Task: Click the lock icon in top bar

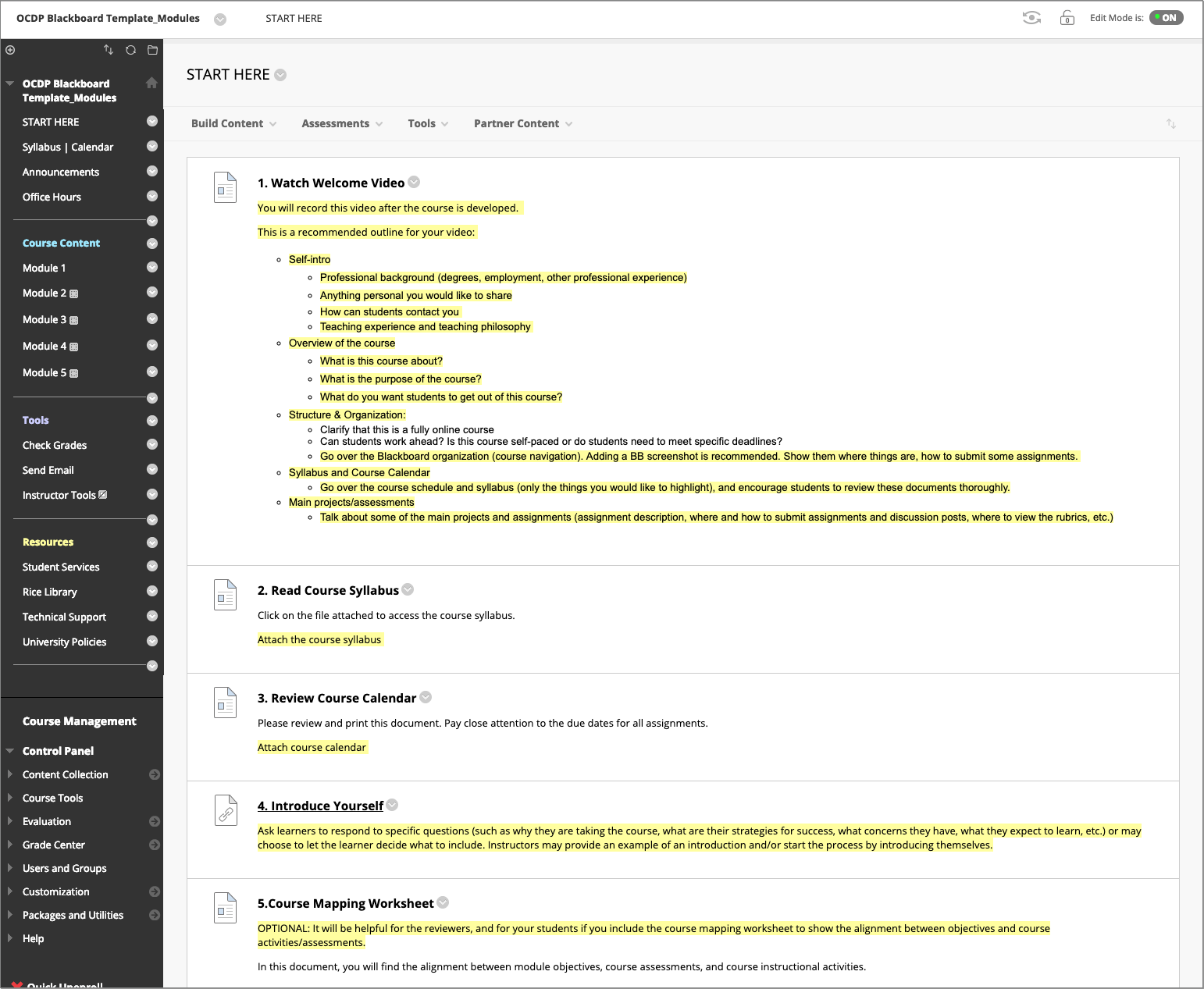Action: point(1067,17)
